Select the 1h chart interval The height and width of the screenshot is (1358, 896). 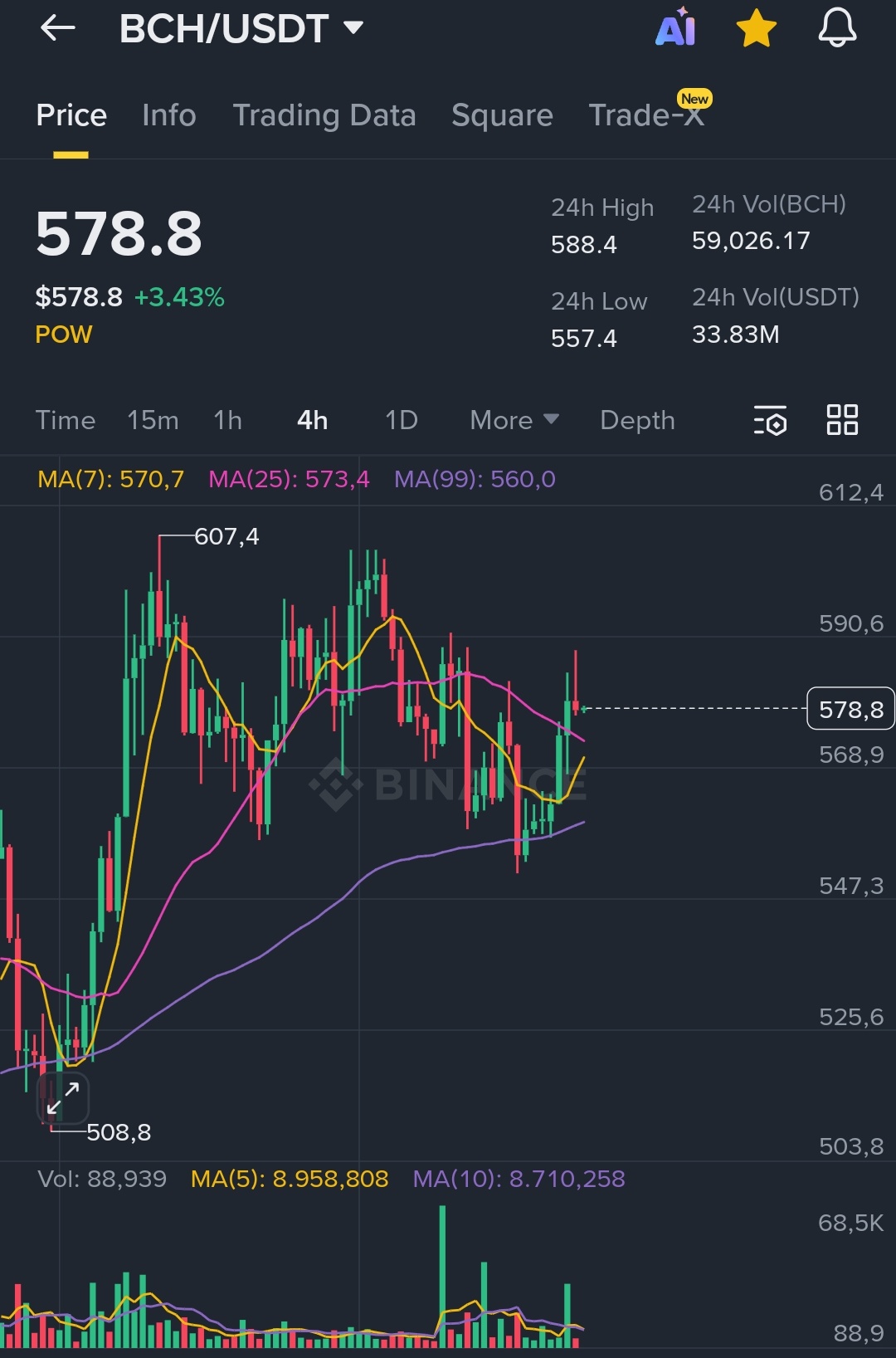click(x=228, y=420)
